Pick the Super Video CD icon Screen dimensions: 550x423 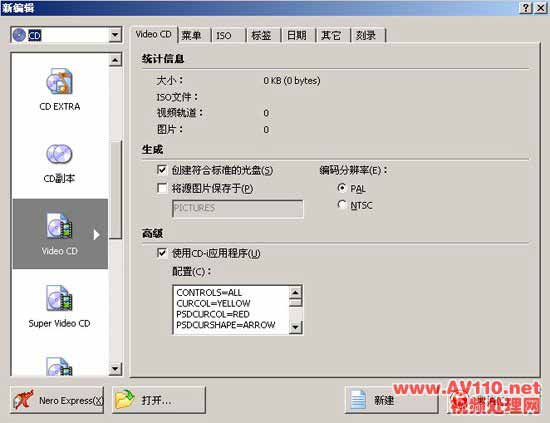click(x=59, y=298)
